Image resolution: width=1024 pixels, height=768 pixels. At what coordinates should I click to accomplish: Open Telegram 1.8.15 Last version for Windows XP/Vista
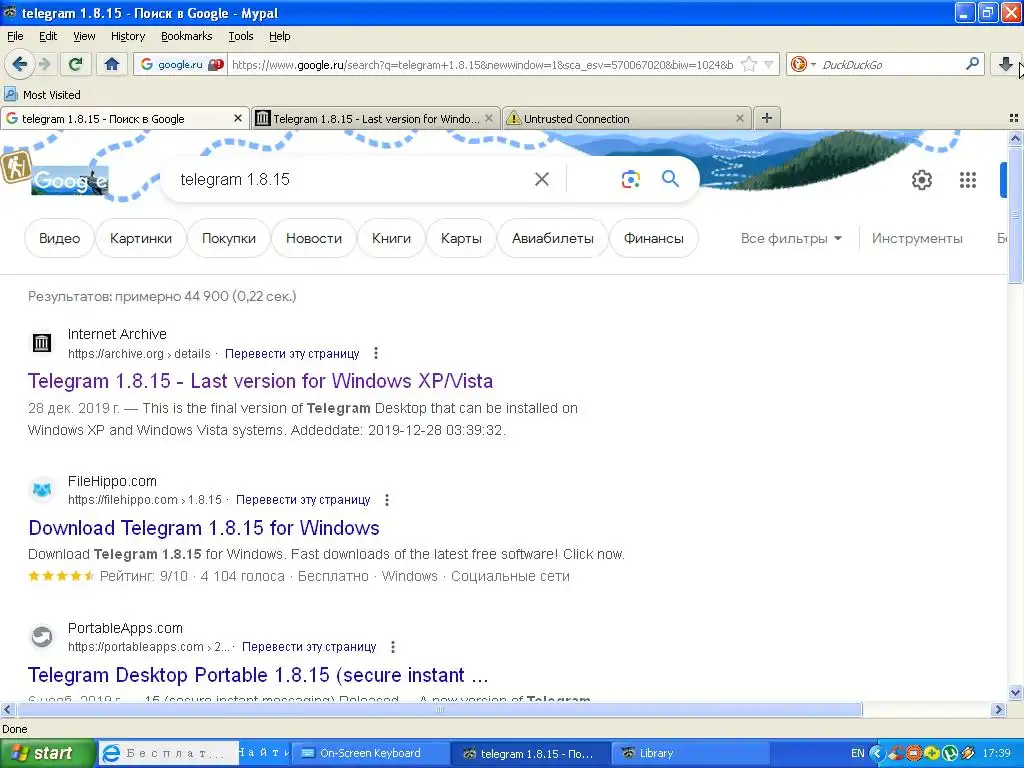point(260,381)
